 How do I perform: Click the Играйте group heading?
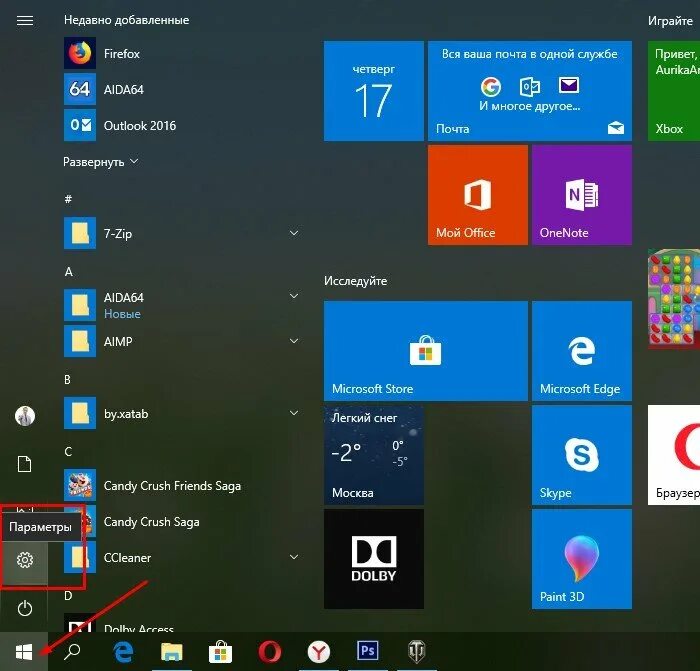(670, 21)
